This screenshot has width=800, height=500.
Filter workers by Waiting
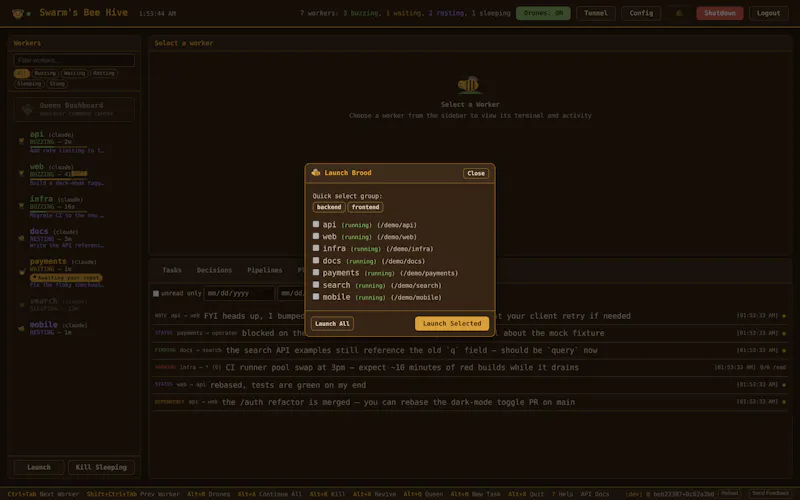pyautogui.click(x=74, y=73)
